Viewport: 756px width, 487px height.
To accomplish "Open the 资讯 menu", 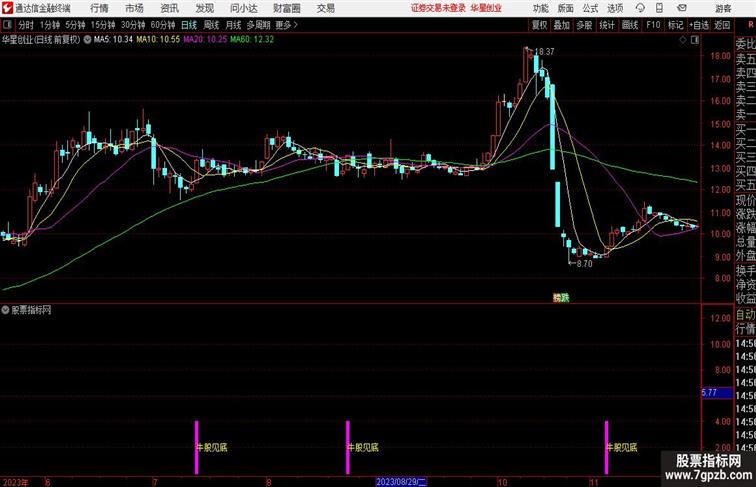I will click(169, 8).
